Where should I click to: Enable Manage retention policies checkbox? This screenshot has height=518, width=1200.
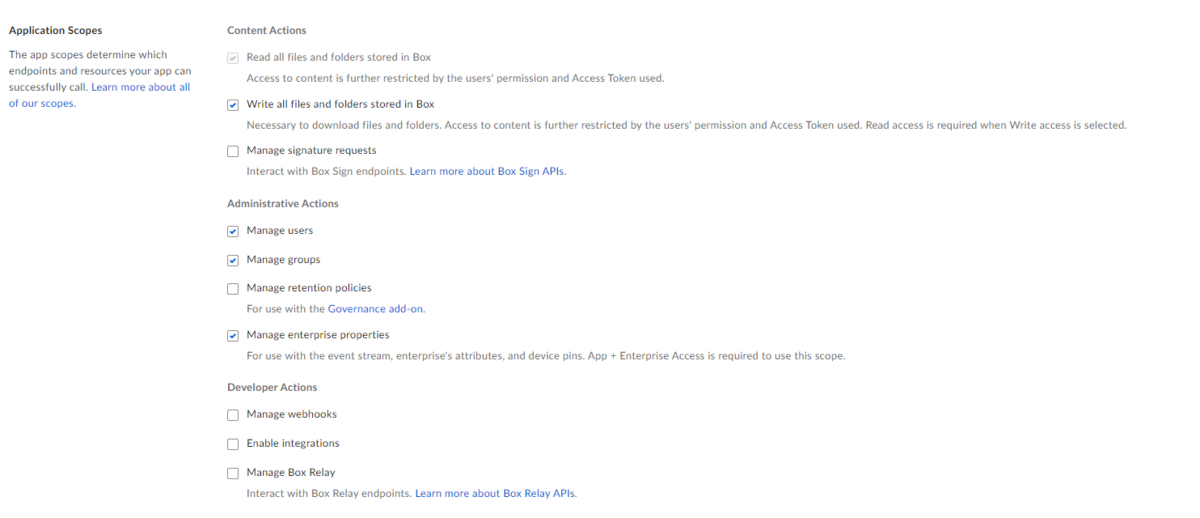pos(233,289)
